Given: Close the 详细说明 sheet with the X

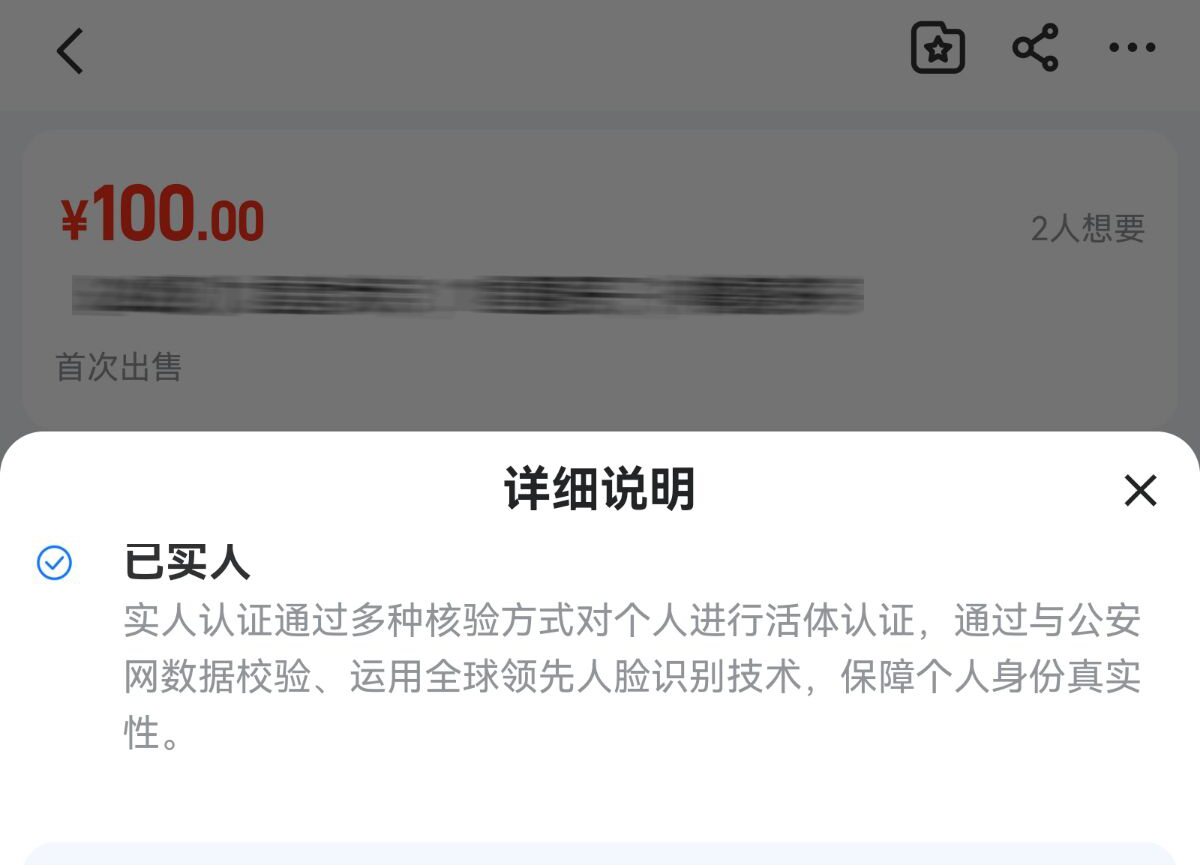Looking at the screenshot, I should point(1140,491).
